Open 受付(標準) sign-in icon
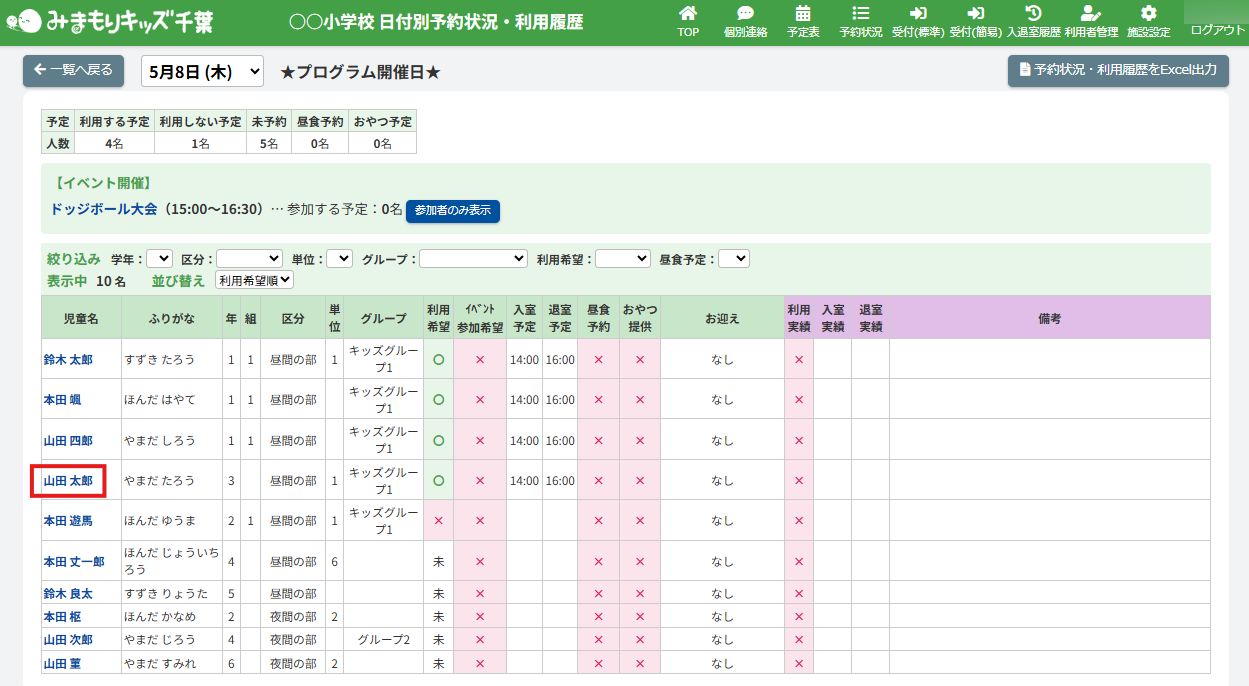This screenshot has width=1249, height=686. (x=918, y=14)
